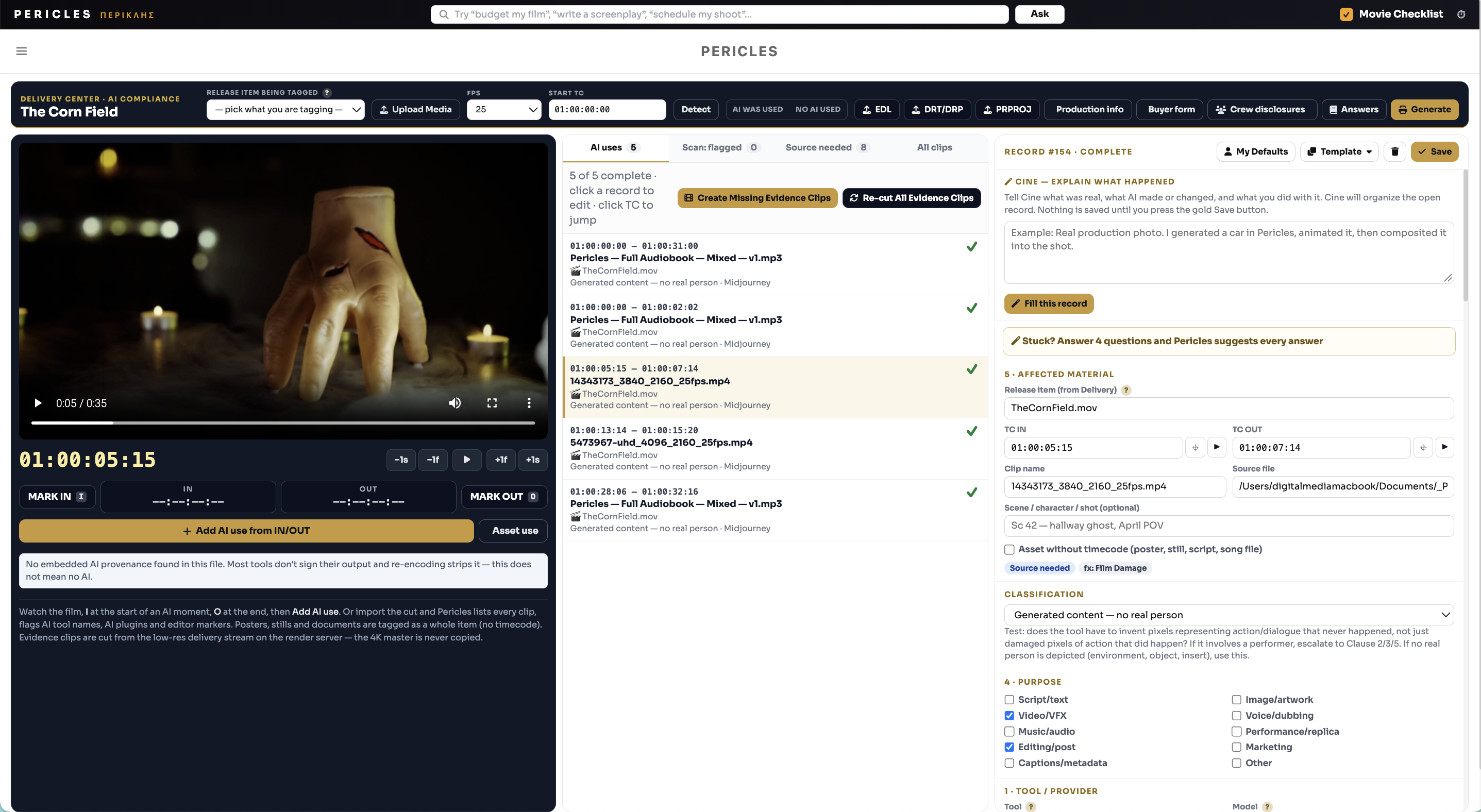
Task: Click help icon next to Release Item (from Delivery)
Action: coord(1126,390)
